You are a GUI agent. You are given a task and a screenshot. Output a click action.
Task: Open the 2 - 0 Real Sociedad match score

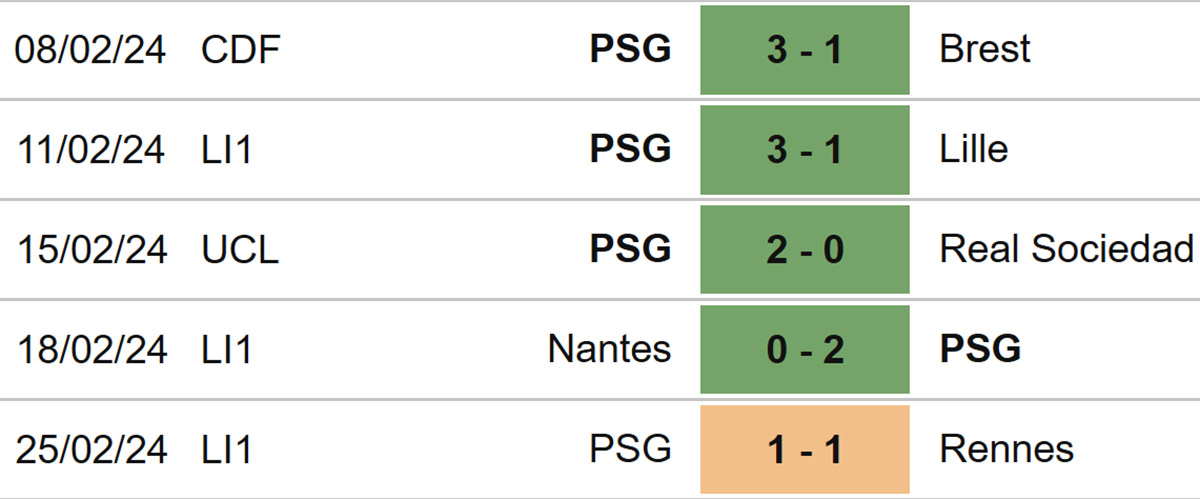tap(805, 250)
